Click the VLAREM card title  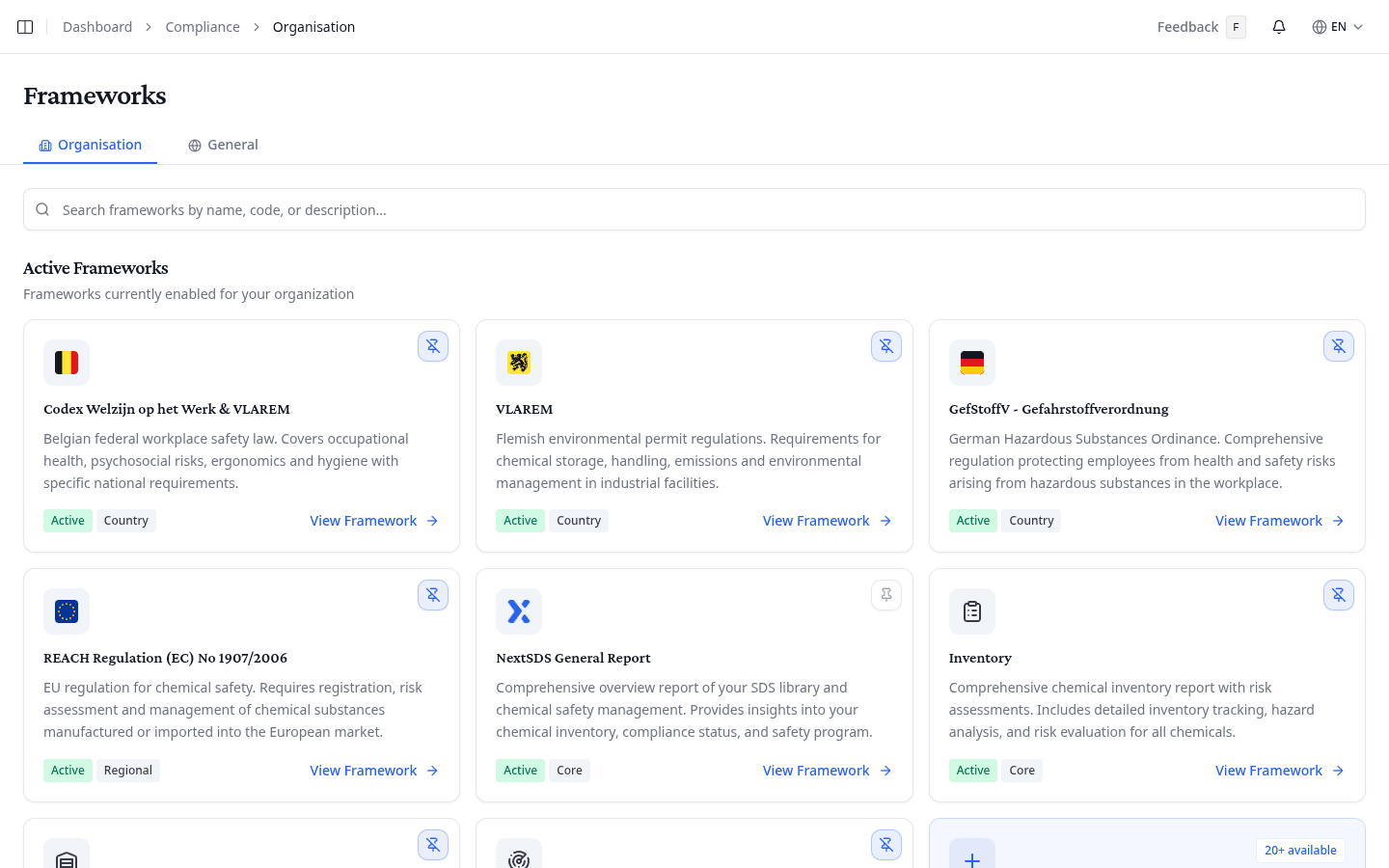(525, 409)
